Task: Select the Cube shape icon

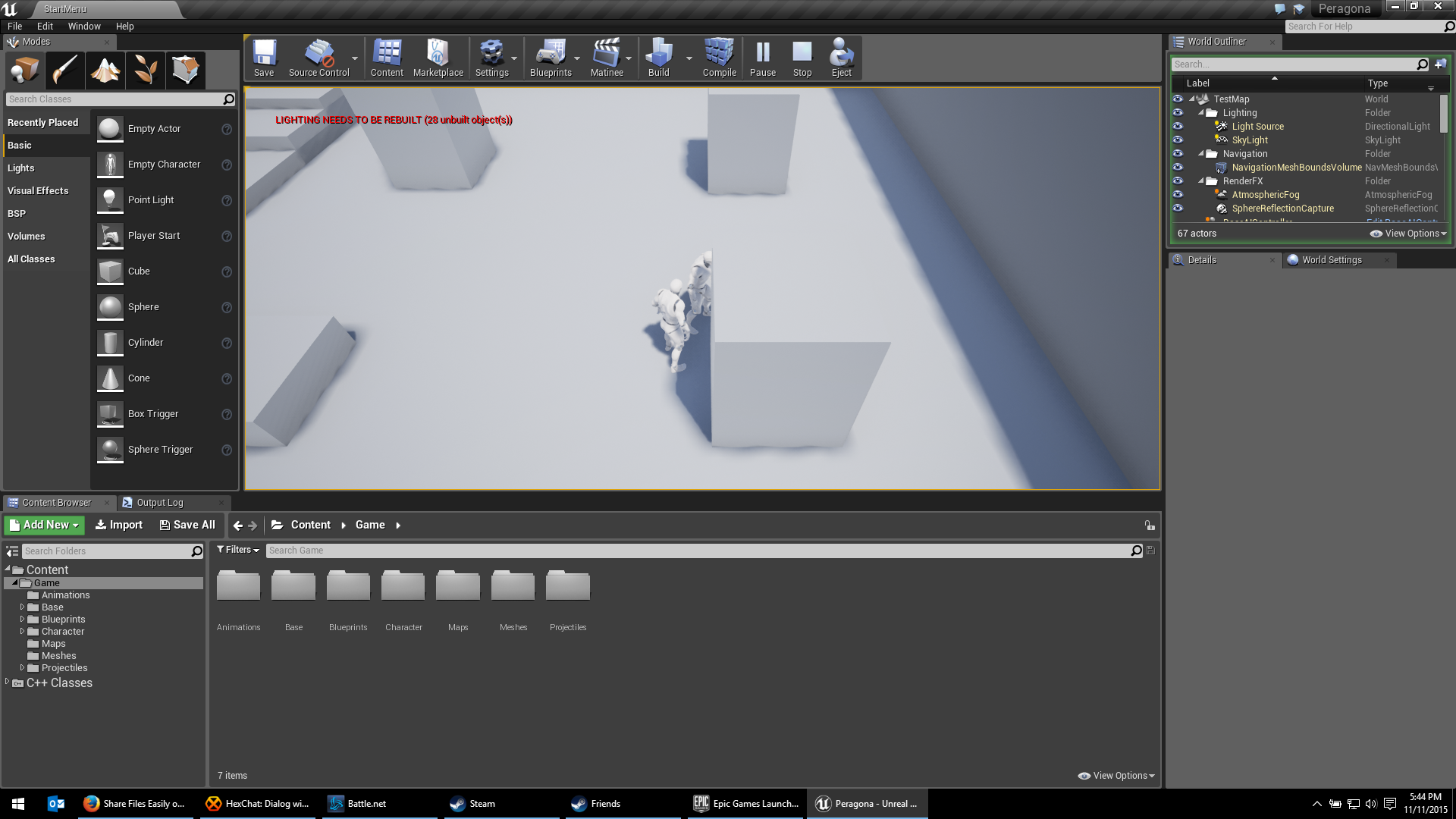Action: point(110,271)
